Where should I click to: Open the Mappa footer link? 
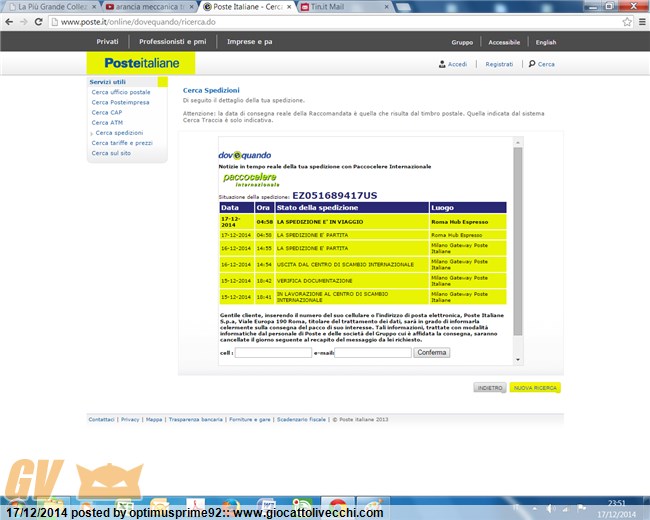154,420
